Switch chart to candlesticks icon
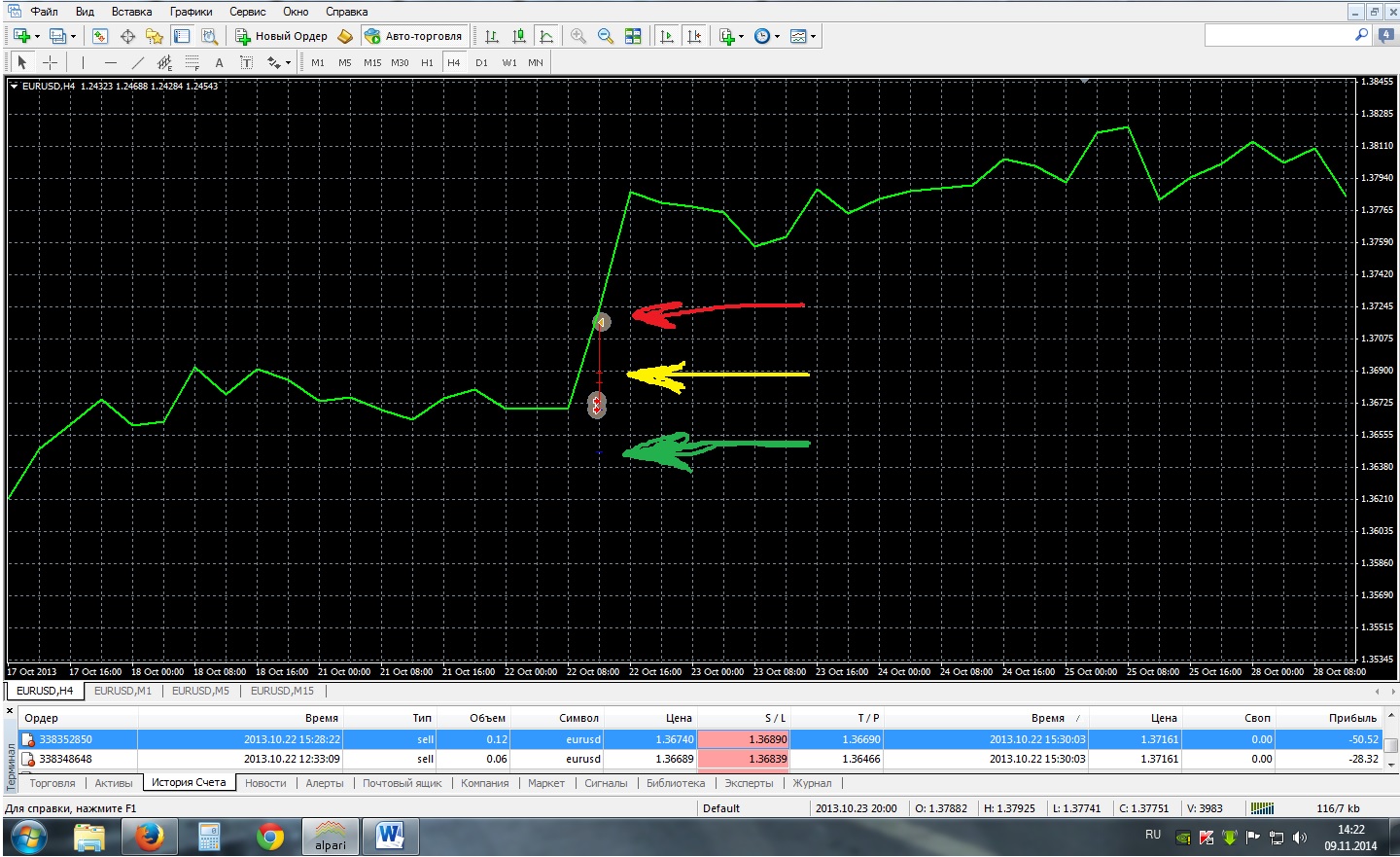The image size is (1400, 857). (x=519, y=36)
